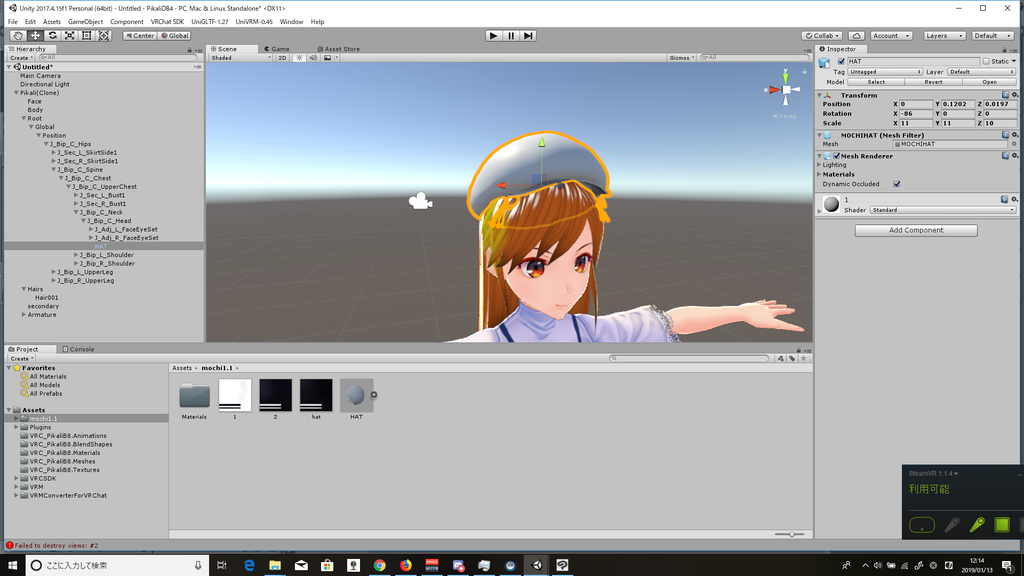Collapse the Transform component
Screen dimensions: 1024x576
pyautogui.click(x=820, y=95)
